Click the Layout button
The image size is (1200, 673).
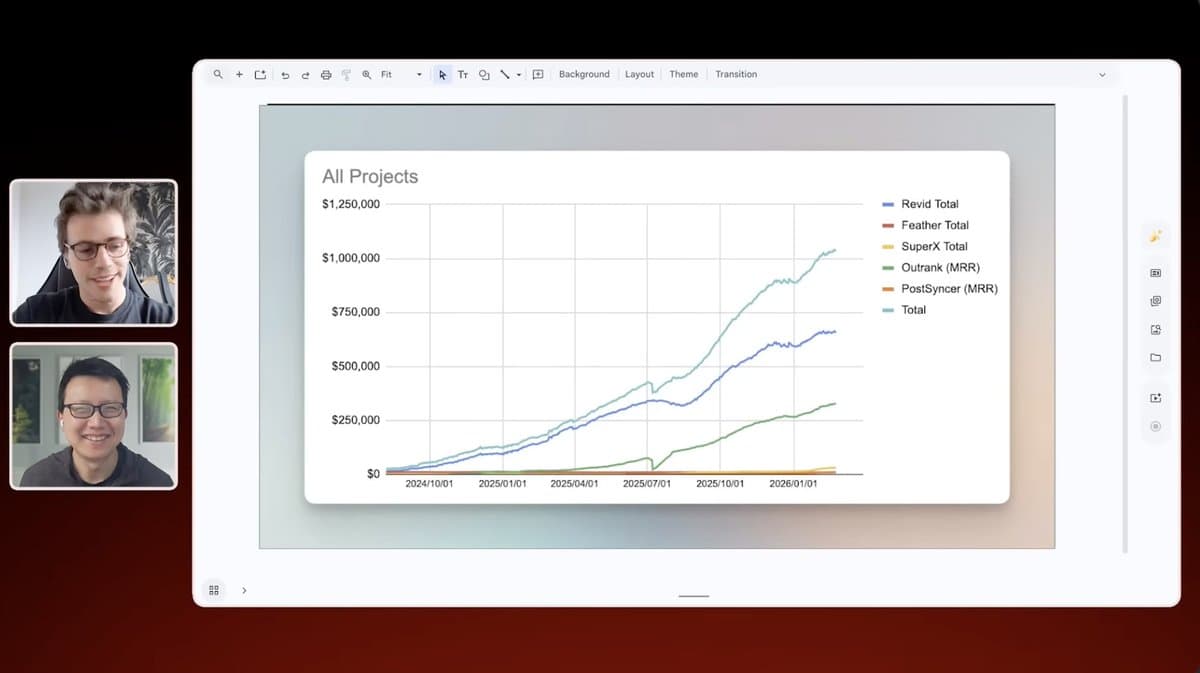point(639,74)
